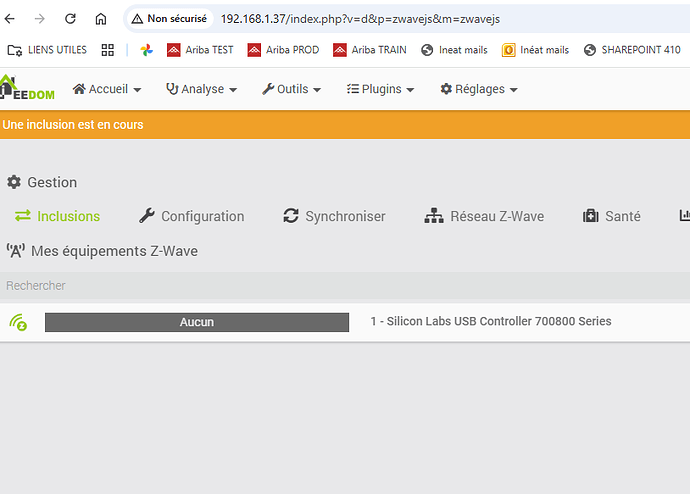Screen dimensions: 690x494
Task: Click the browser home icon
Action: point(101,19)
